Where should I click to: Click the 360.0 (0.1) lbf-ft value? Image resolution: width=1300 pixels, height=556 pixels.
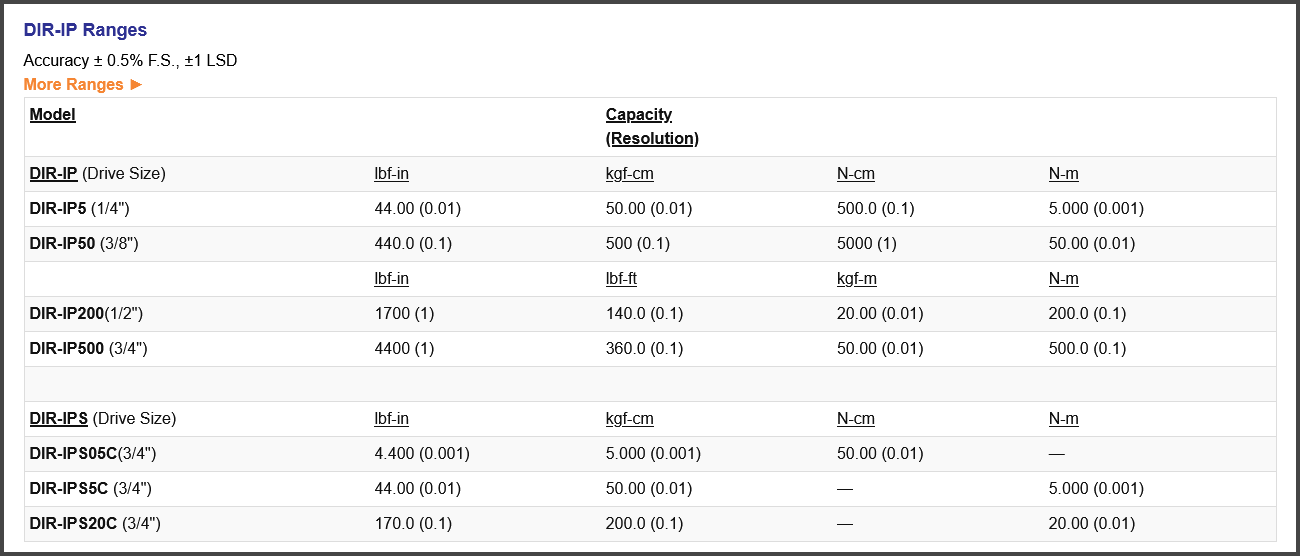coord(644,349)
